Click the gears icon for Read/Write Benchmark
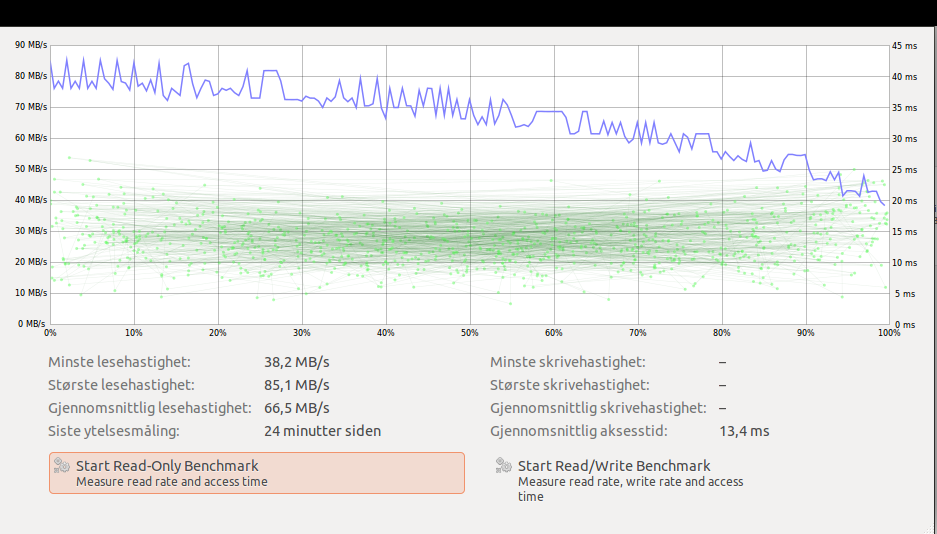The image size is (937, 534). (504, 465)
